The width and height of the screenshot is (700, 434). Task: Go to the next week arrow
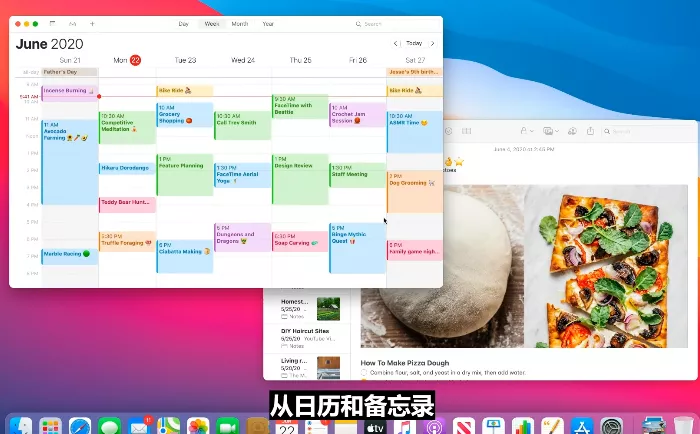[432, 43]
